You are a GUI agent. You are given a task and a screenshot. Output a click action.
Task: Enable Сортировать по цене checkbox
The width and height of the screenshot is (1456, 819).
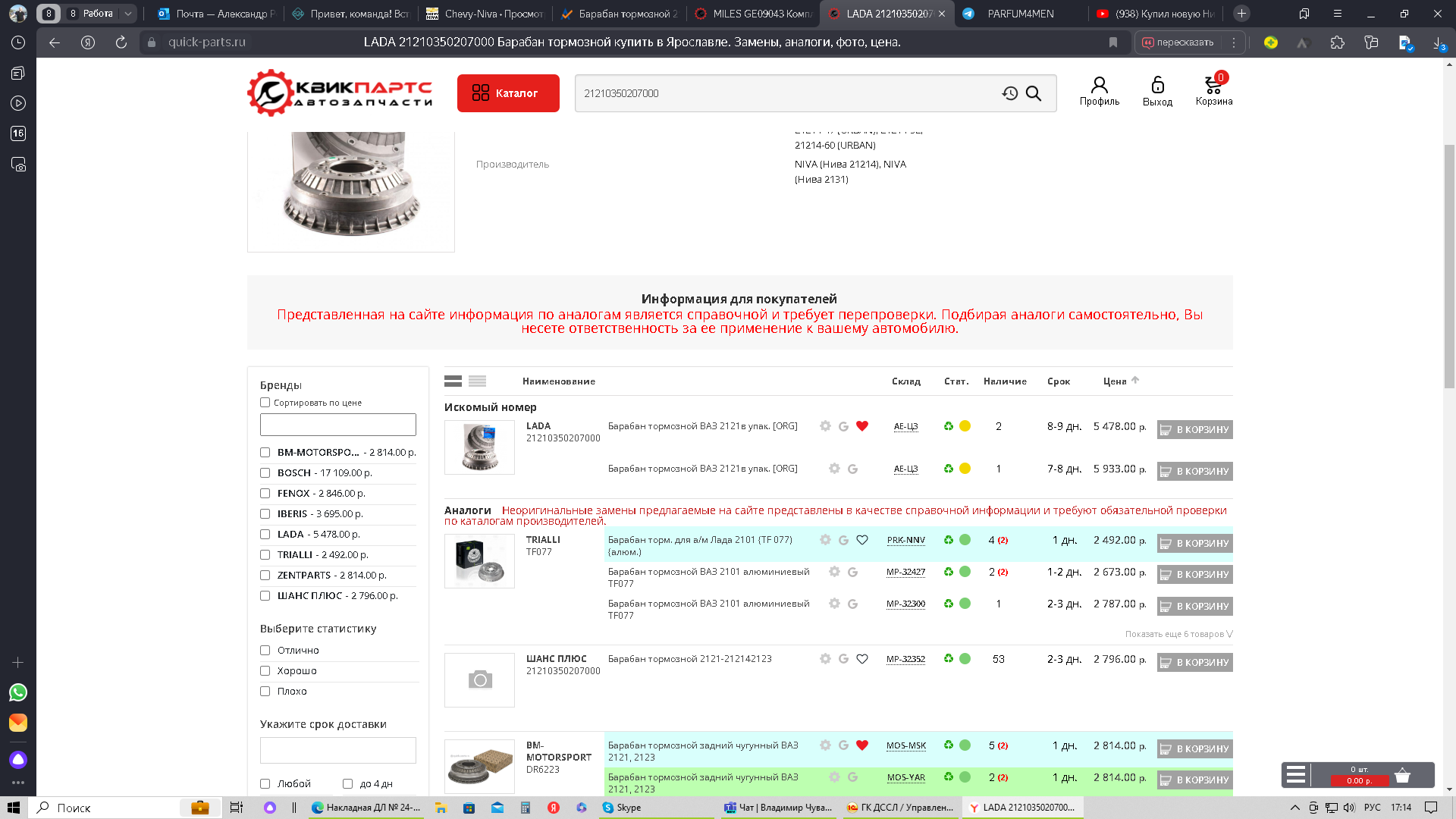pyautogui.click(x=265, y=403)
